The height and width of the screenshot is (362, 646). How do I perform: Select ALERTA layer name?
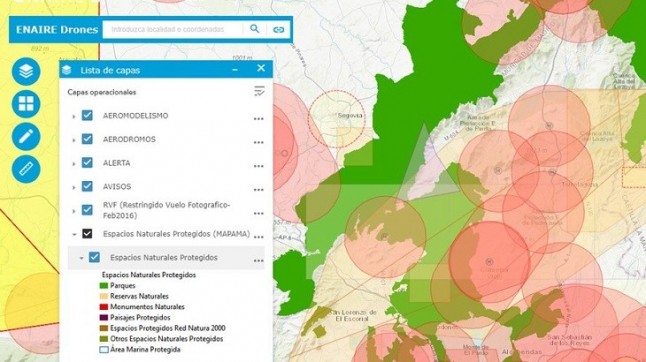coord(117,163)
